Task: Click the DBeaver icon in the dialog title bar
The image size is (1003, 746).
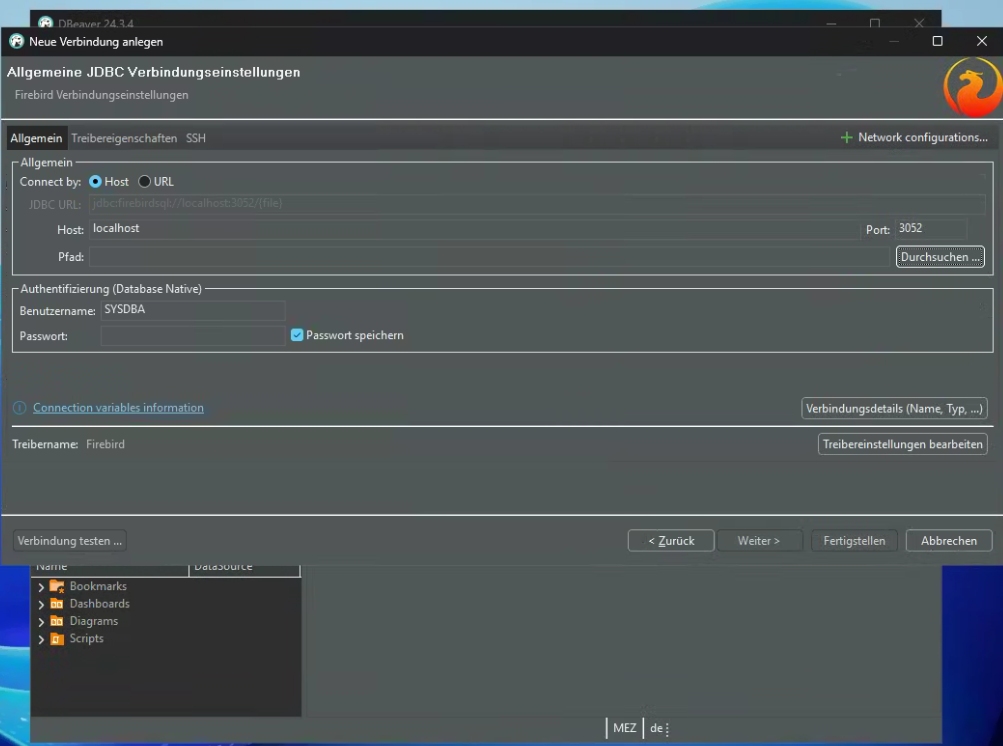Action: tap(15, 42)
